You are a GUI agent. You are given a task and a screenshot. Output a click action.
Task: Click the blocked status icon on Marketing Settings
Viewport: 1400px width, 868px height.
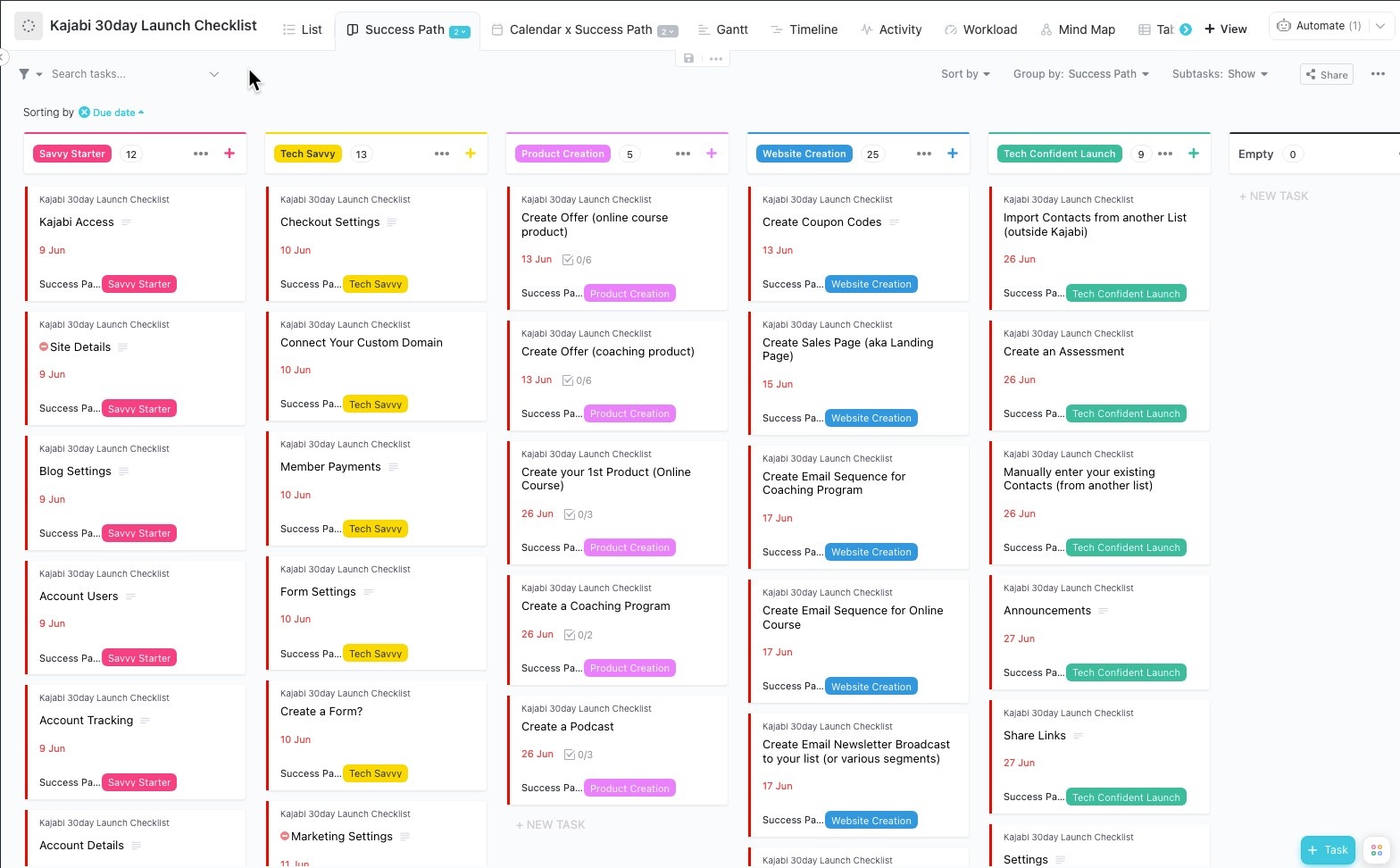[x=285, y=837]
